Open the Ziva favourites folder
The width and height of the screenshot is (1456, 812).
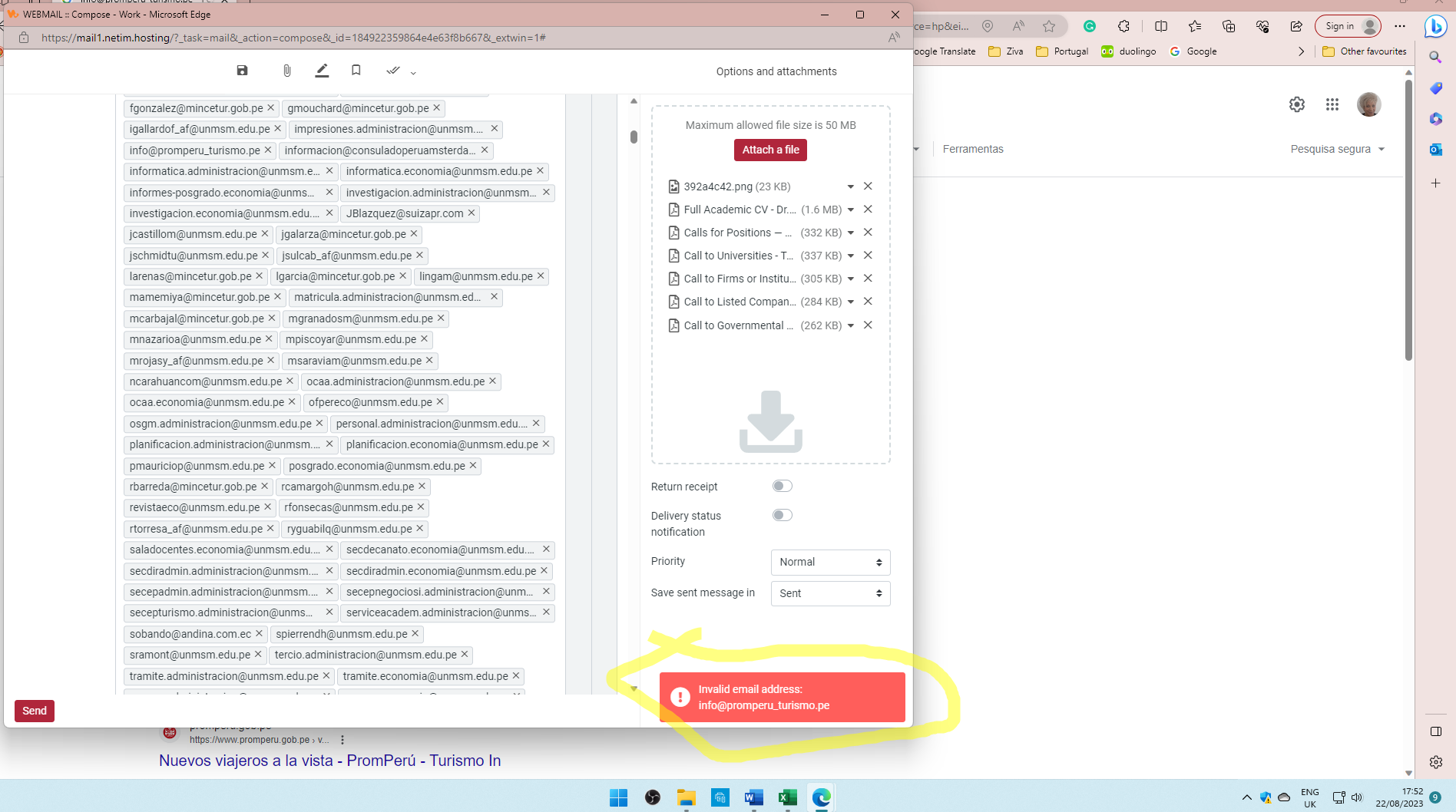(x=1006, y=51)
